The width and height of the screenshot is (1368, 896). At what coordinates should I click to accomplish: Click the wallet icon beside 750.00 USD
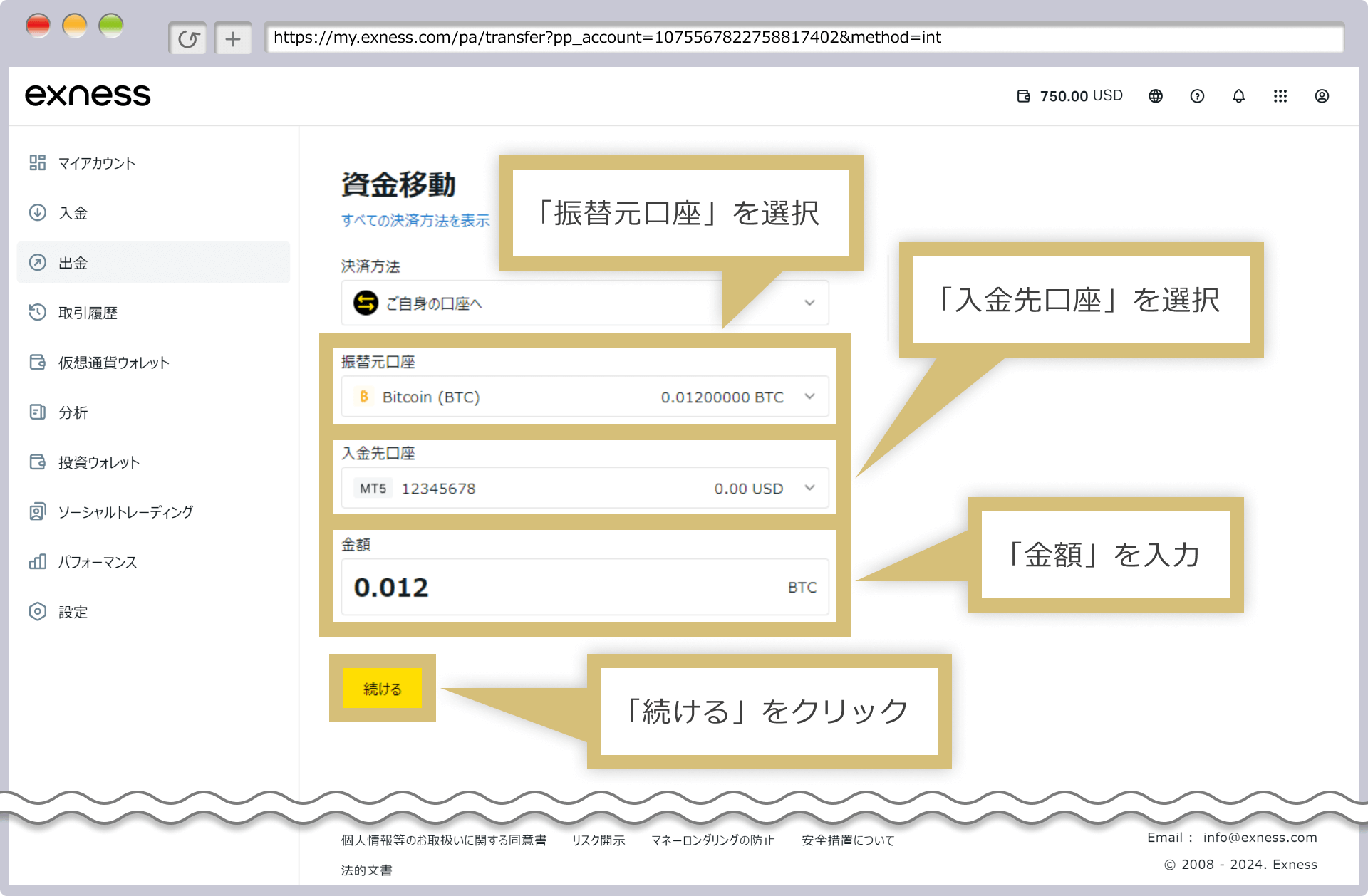(x=1023, y=96)
